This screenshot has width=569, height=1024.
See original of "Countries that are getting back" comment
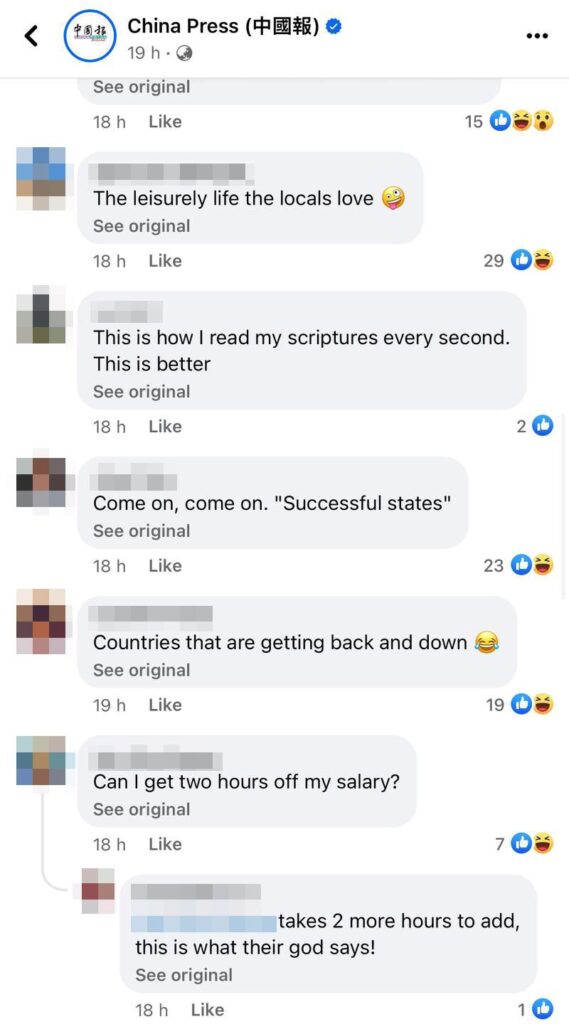click(142, 671)
